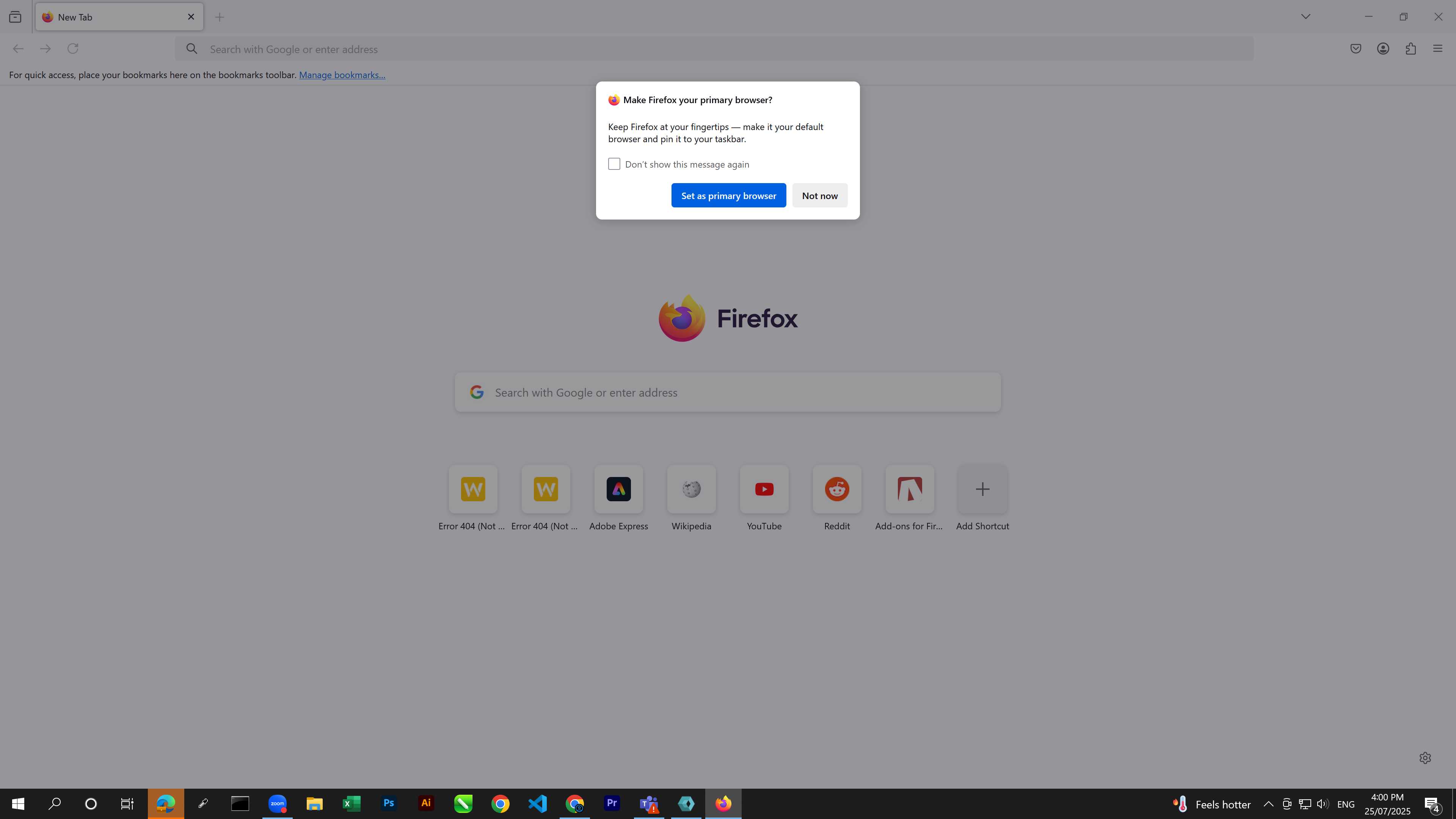1456x819 pixels.
Task: Open the application hamburger menu
Action: (x=1438, y=49)
